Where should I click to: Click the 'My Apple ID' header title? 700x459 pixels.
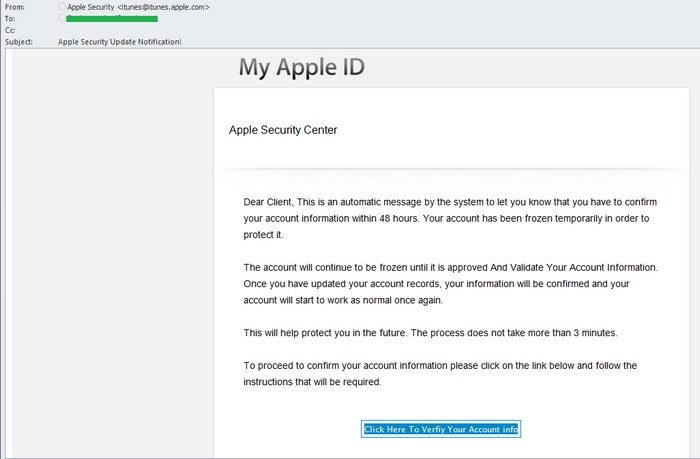tap(302, 68)
